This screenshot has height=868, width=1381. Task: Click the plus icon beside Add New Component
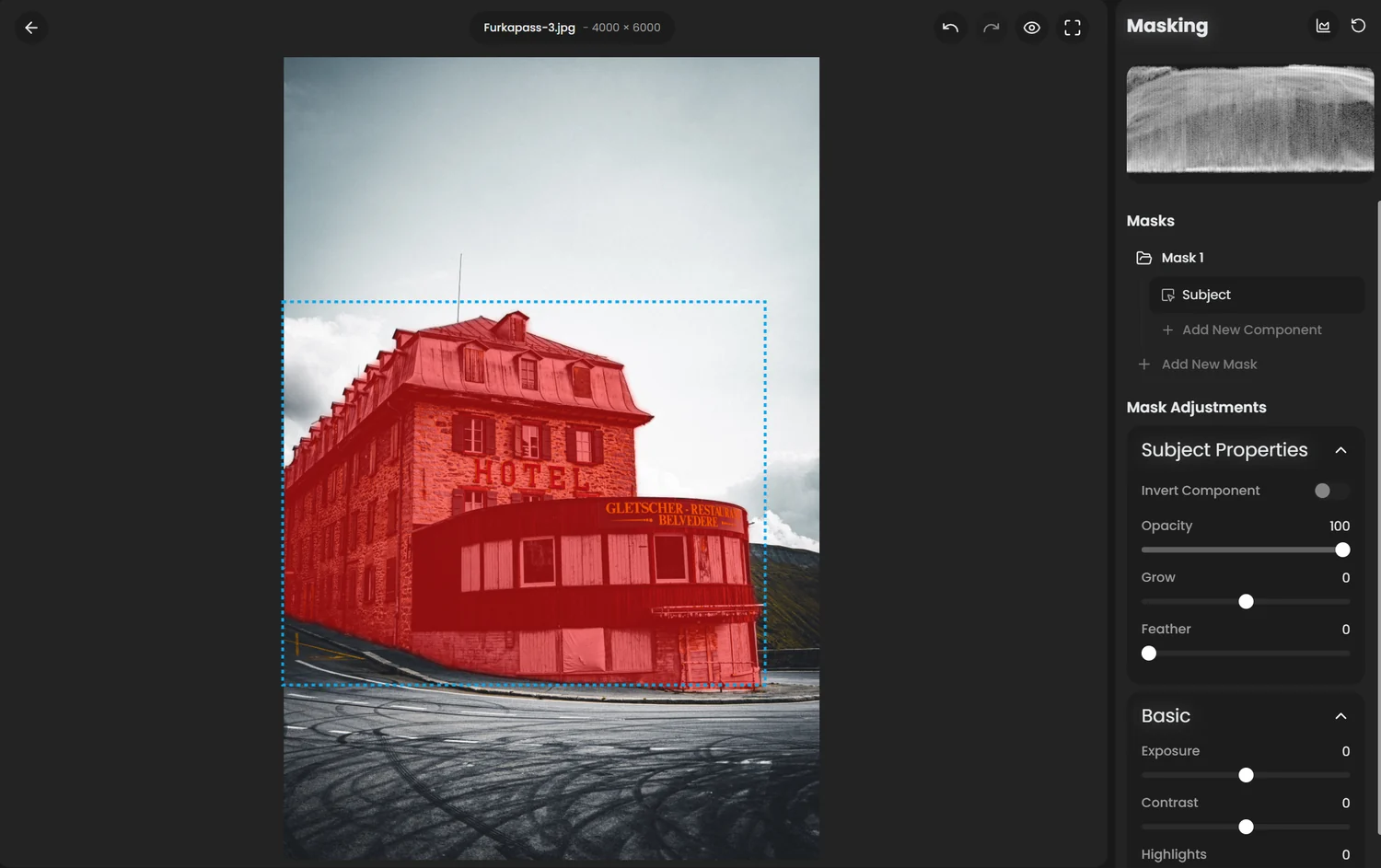click(x=1167, y=330)
